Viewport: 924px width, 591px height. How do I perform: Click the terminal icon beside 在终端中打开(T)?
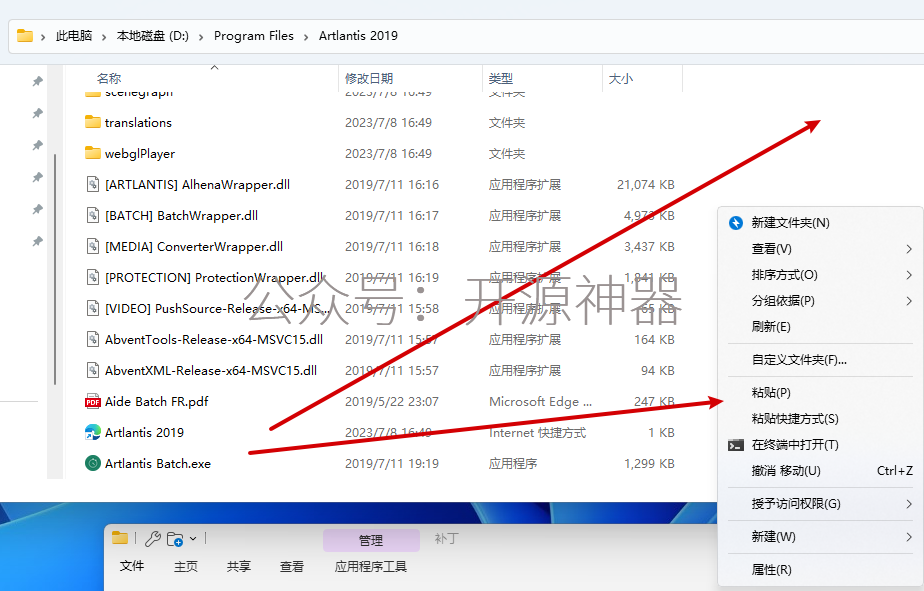click(735, 445)
